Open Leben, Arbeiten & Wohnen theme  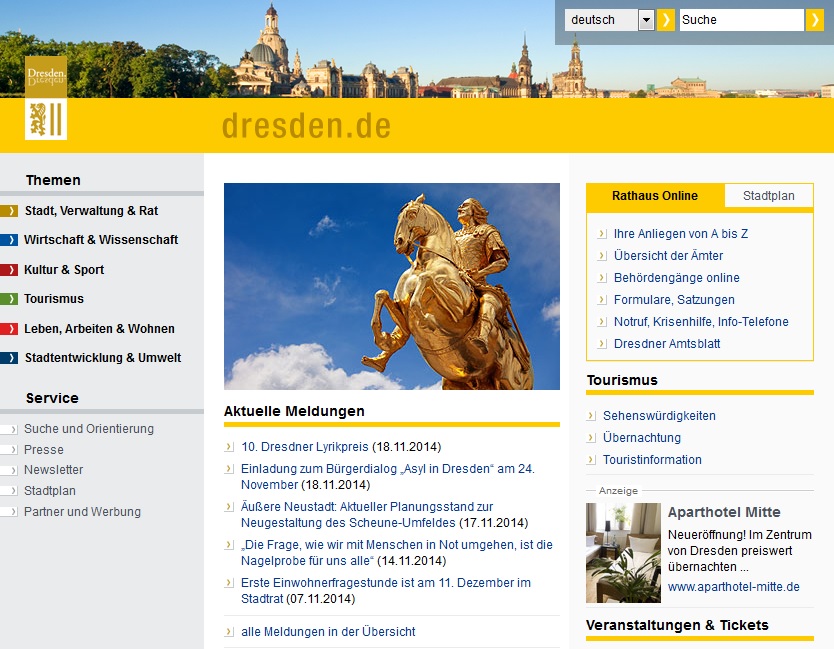(x=99, y=329)
